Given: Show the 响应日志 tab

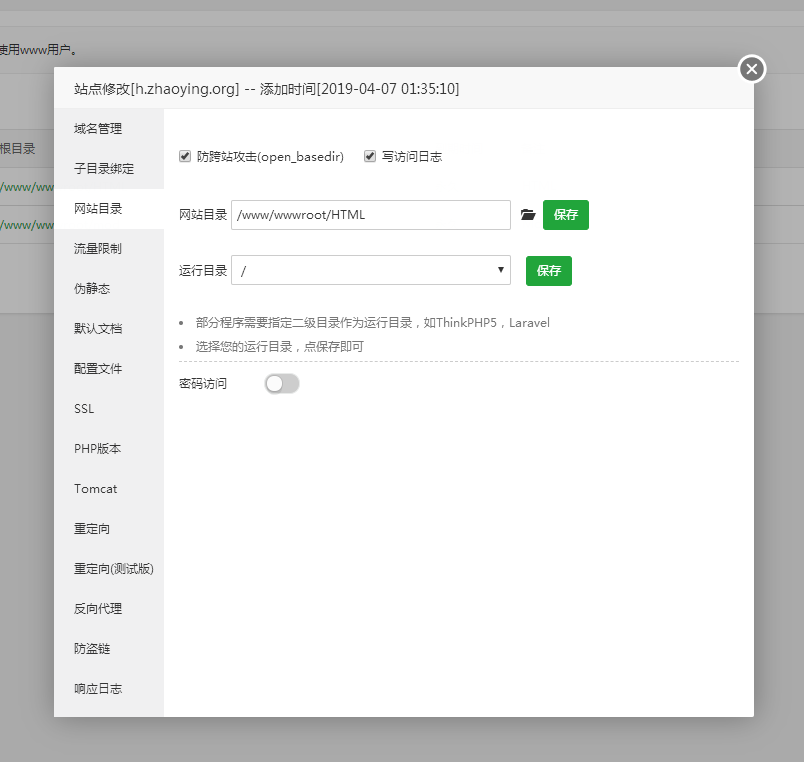Looking at the screenshot, I should click(109, 689).
